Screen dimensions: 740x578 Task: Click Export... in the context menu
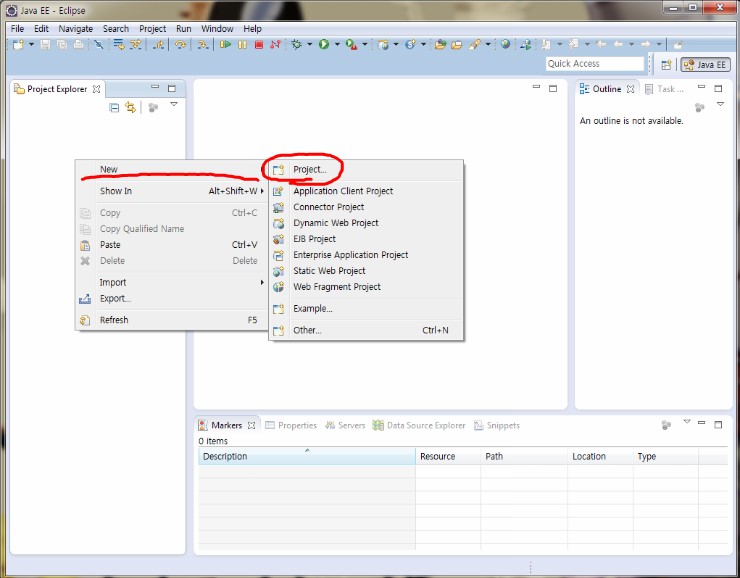(115, 298)
